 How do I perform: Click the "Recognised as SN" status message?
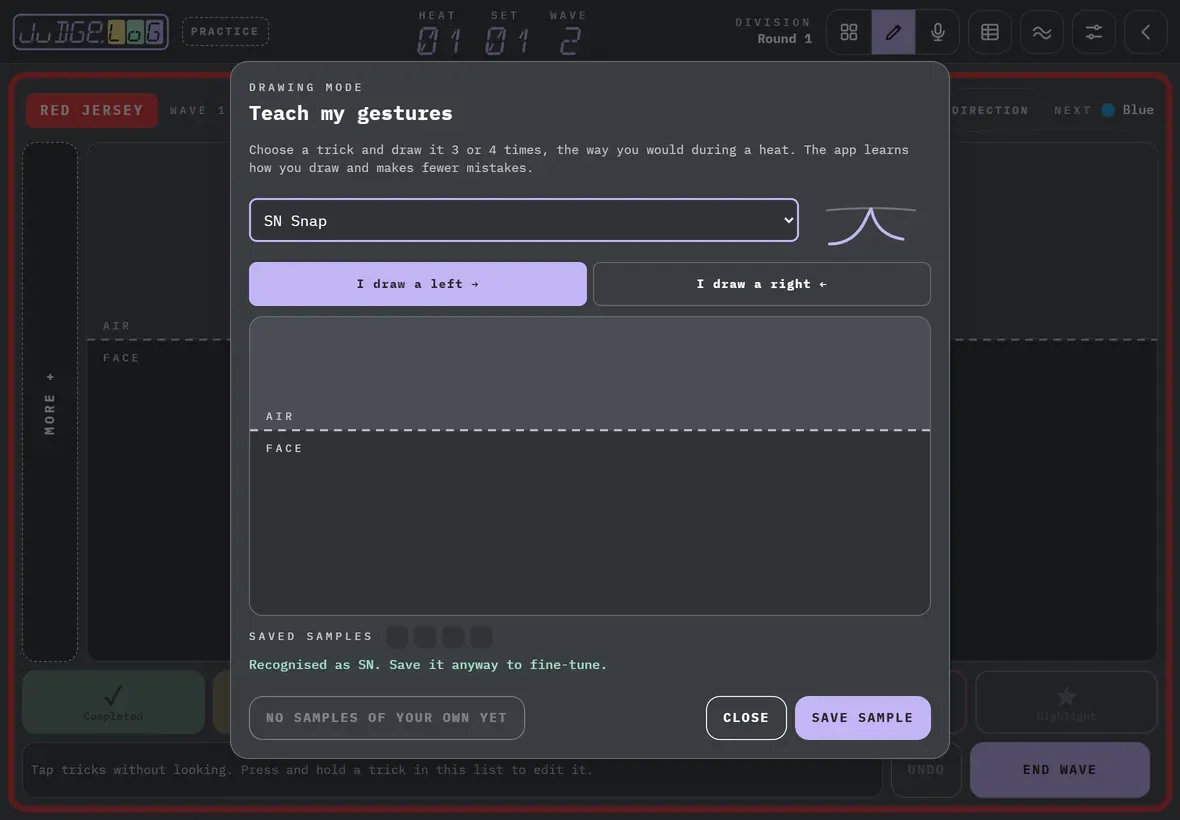pyautogui.click(x=427, y=665)
